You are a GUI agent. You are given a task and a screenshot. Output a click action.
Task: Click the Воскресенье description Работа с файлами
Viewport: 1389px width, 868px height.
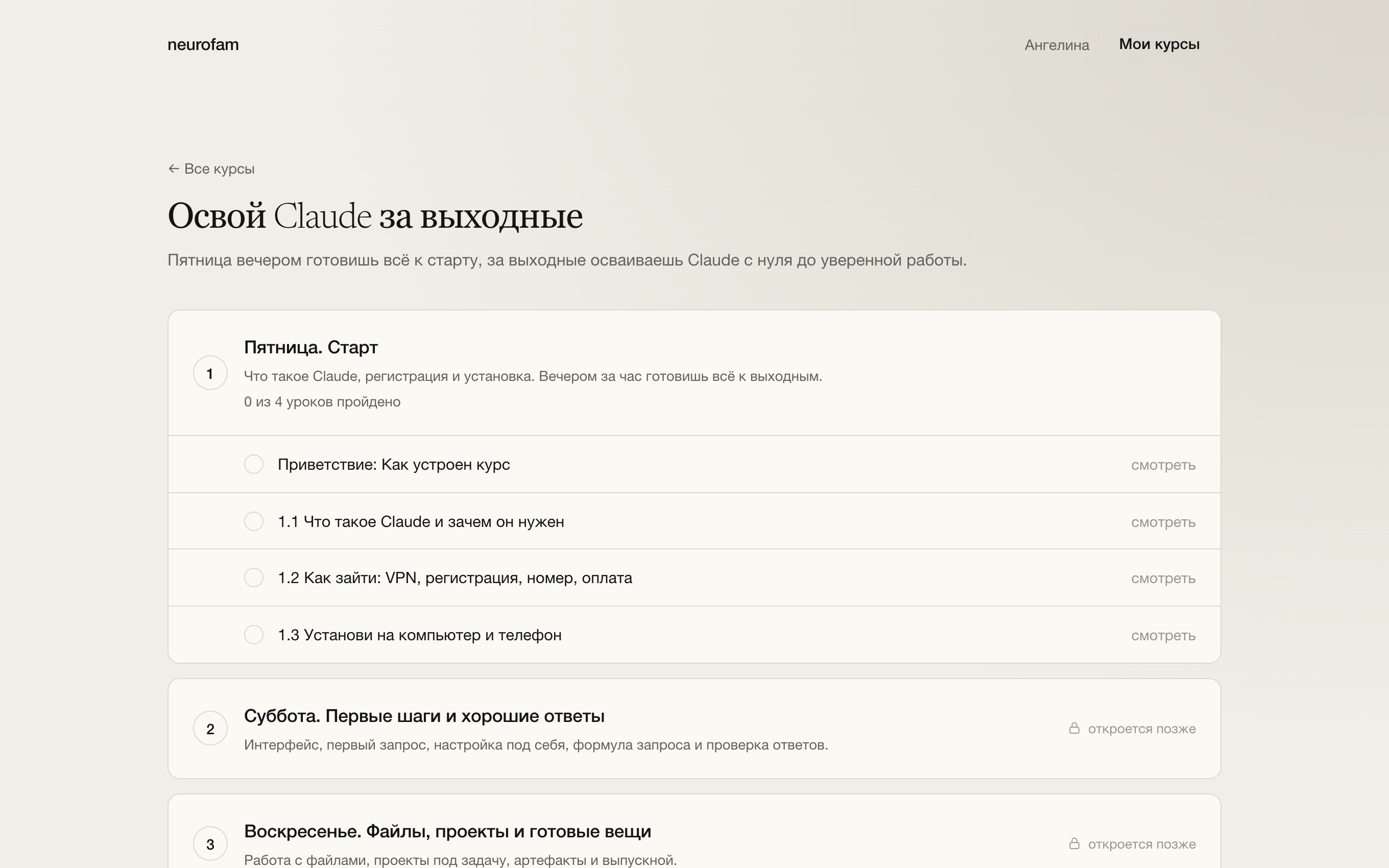(x=460, y=860)
